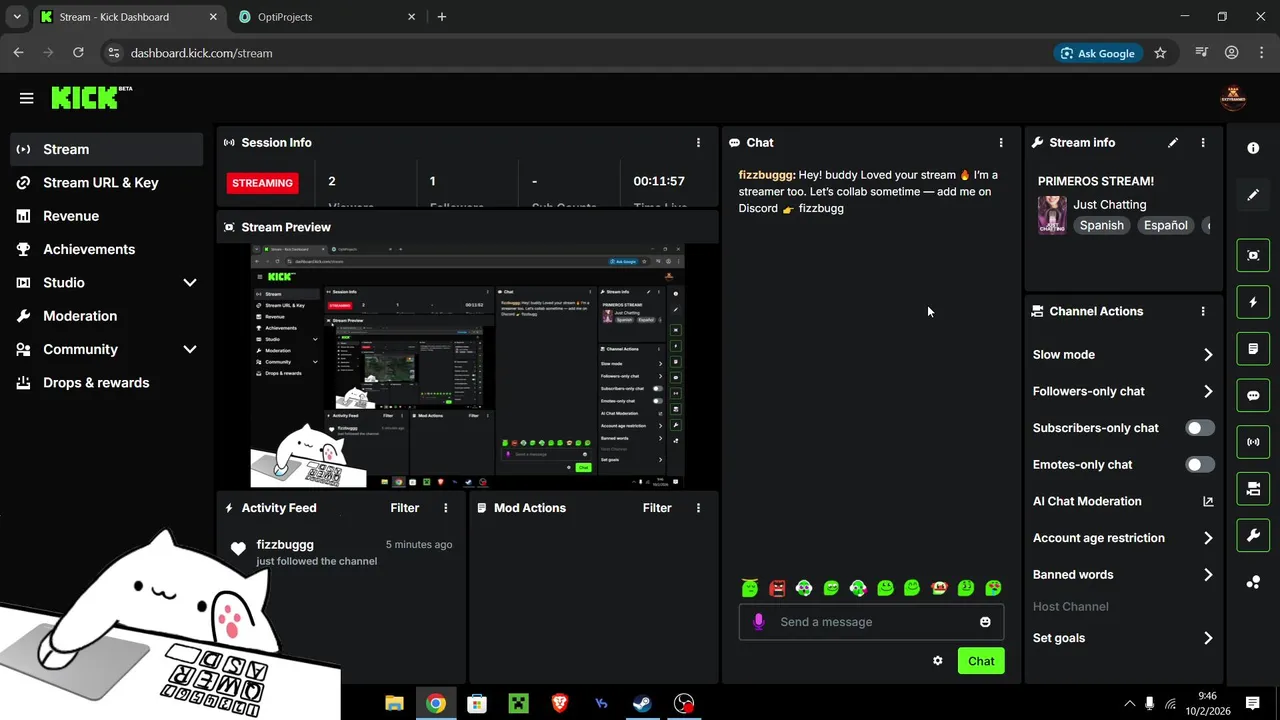This screenshot has width=1280, height=720.
Task: Filter the Mod Actions panel
Action: (657, 508)
